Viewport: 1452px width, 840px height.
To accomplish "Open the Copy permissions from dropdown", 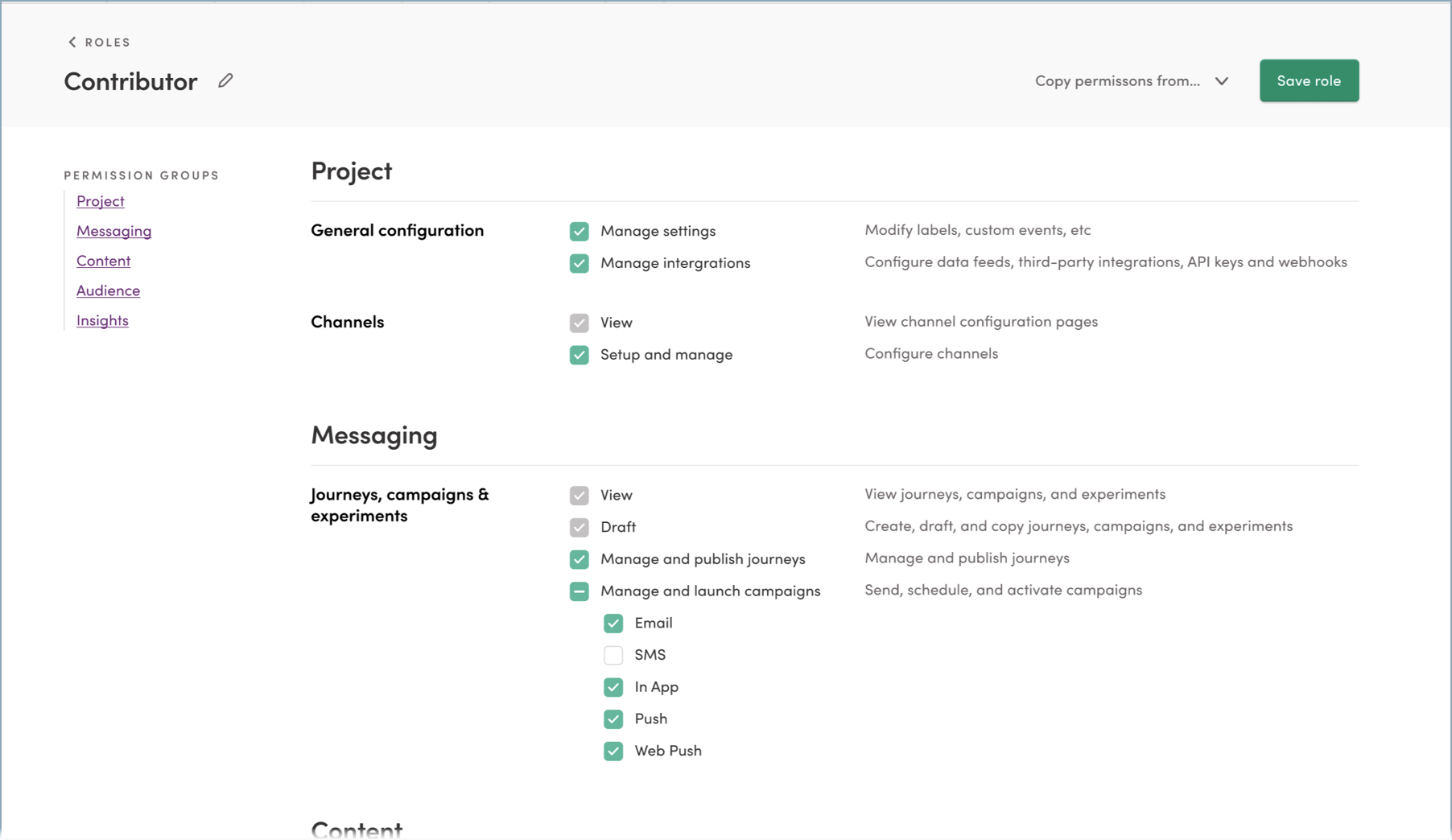I will [x=1132, y=80].
